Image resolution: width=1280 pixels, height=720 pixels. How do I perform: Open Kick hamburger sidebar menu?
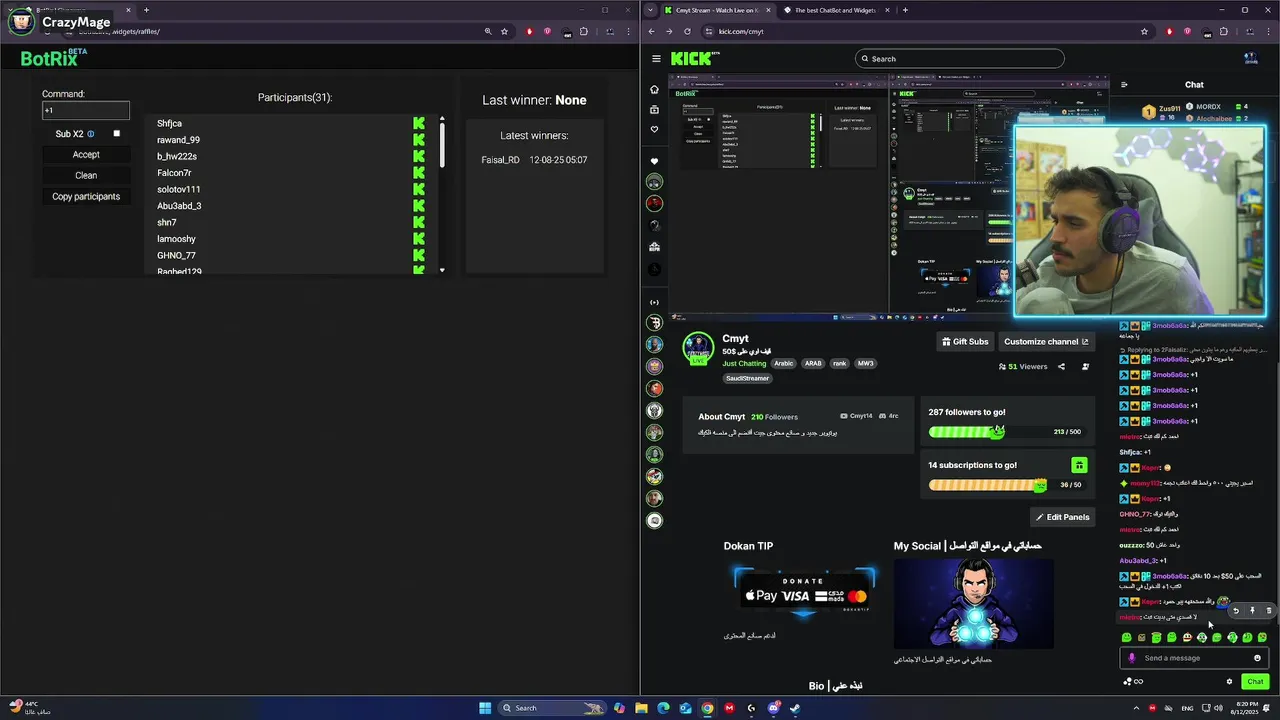coord(656,59)
